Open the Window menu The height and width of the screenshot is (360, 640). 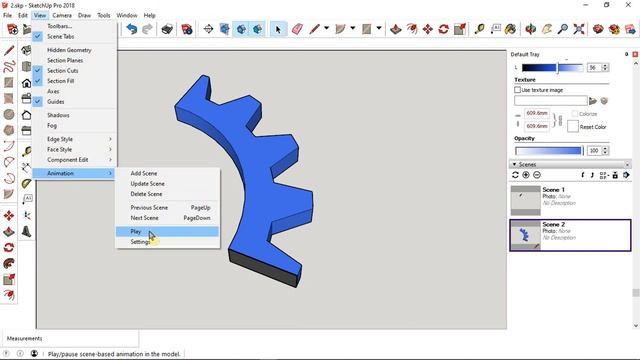pyautogui.click(x=127, y=15)
